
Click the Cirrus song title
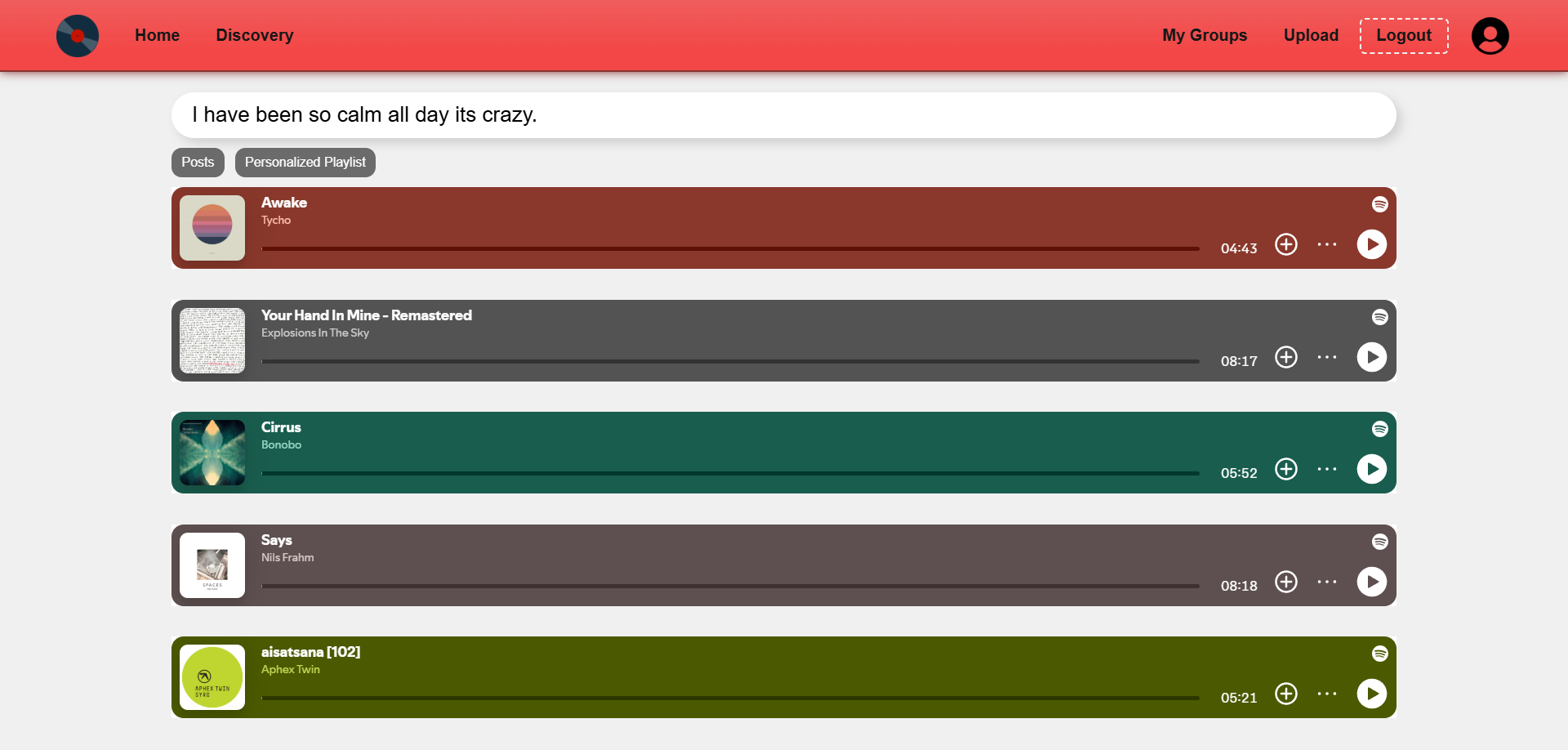[x=281, y=427]
